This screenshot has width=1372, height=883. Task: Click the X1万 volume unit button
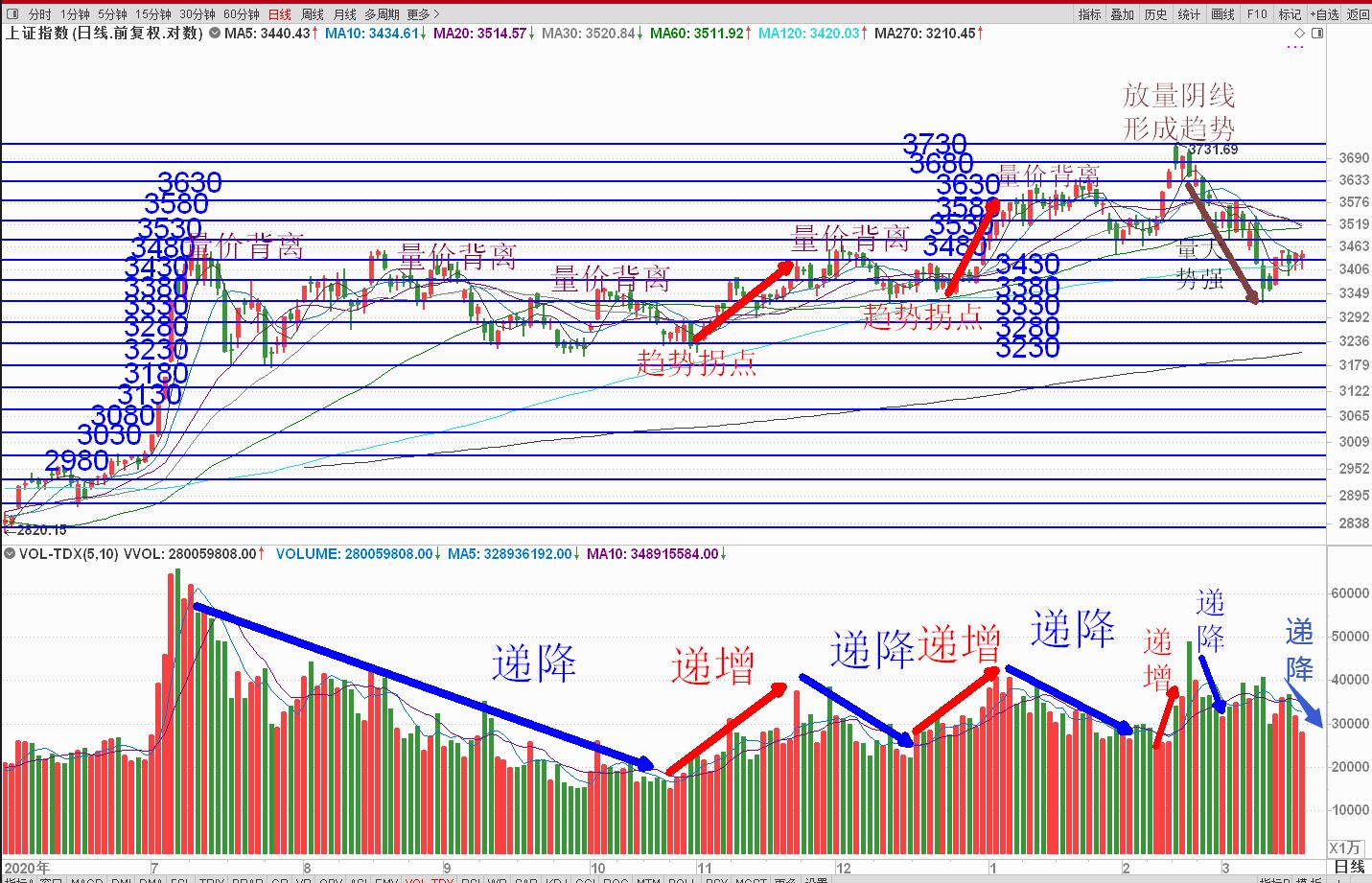(x=1345, y=848)
